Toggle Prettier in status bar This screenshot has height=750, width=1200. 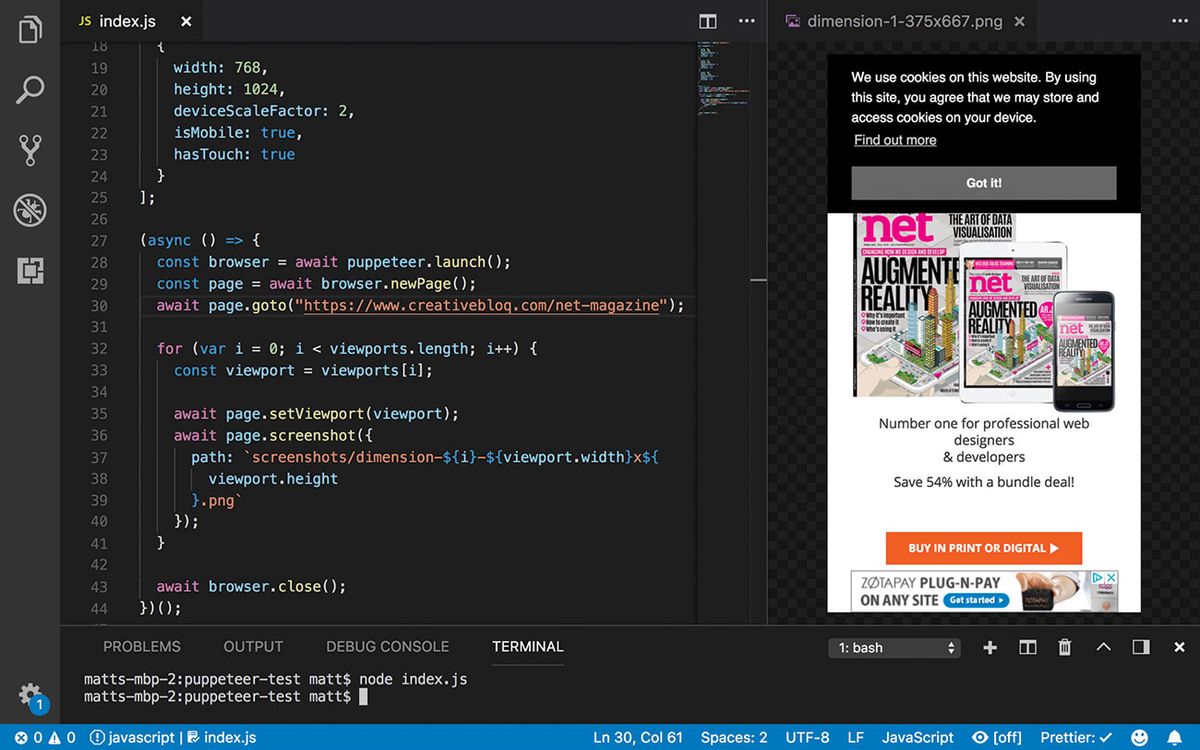click(1076, 737)
